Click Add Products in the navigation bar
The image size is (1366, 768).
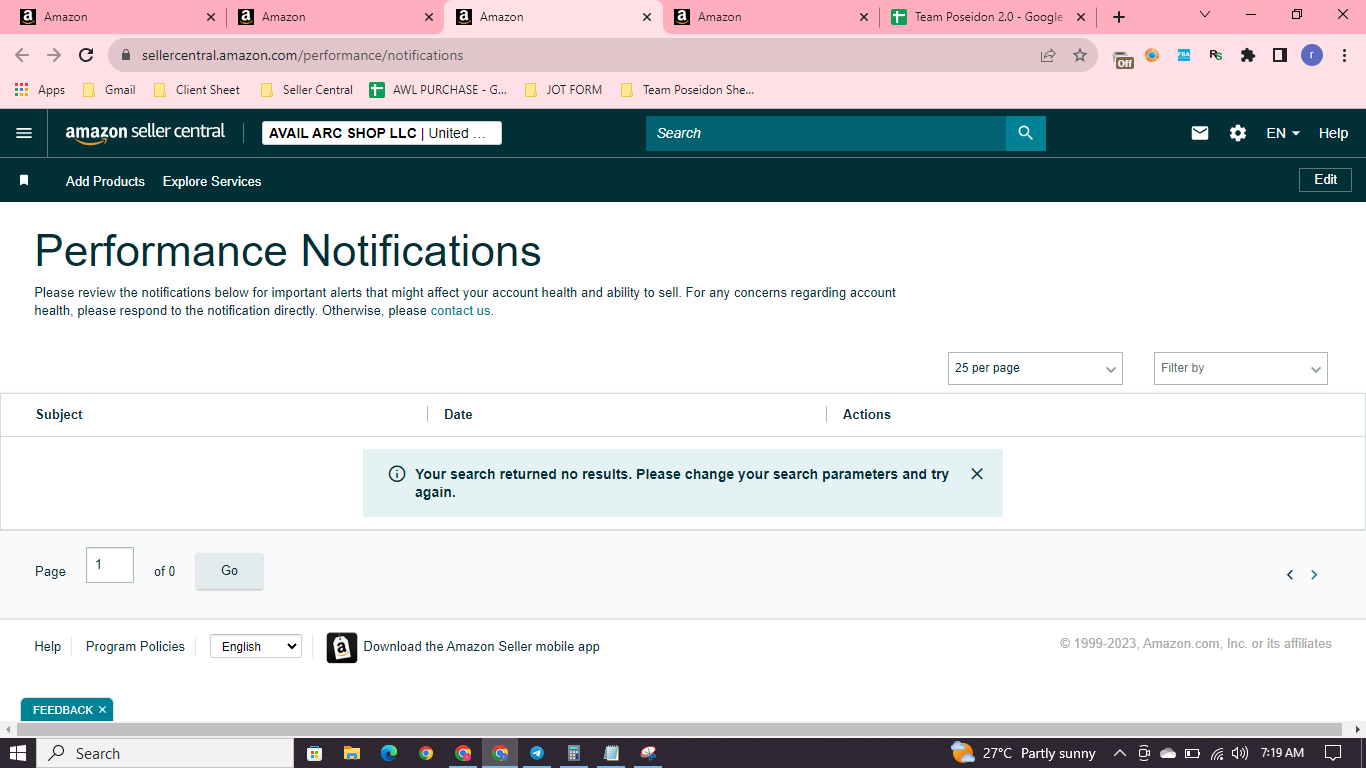pyautogui.click(x=105, y=181)
